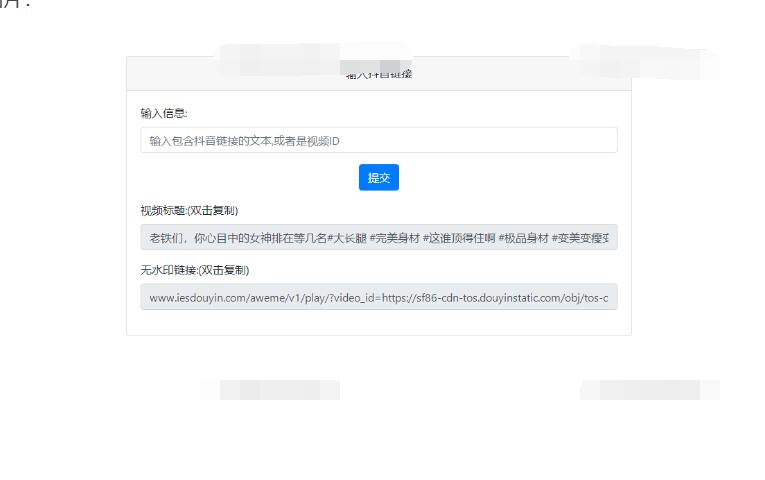The width and height of the screenshot is (765, 480).
Task: Click the 老铁们 text starting the title
Action: point(168,238)
